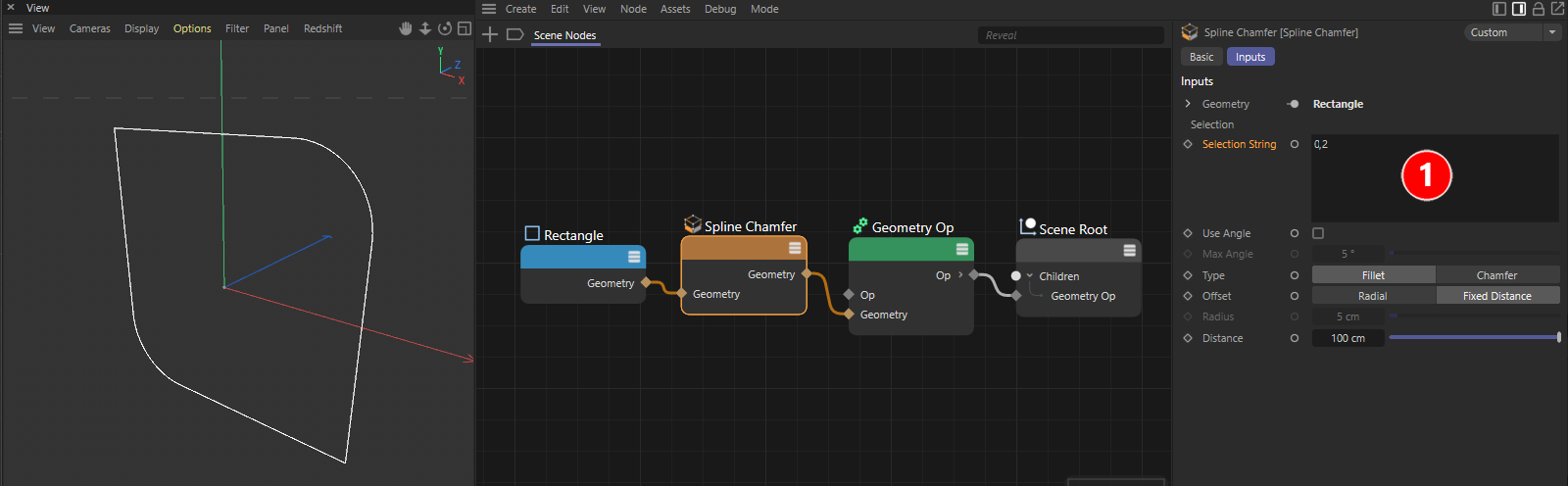1568x486 pixels.
Task: Click the viewport dolly arrows icon
Action: 425,28
